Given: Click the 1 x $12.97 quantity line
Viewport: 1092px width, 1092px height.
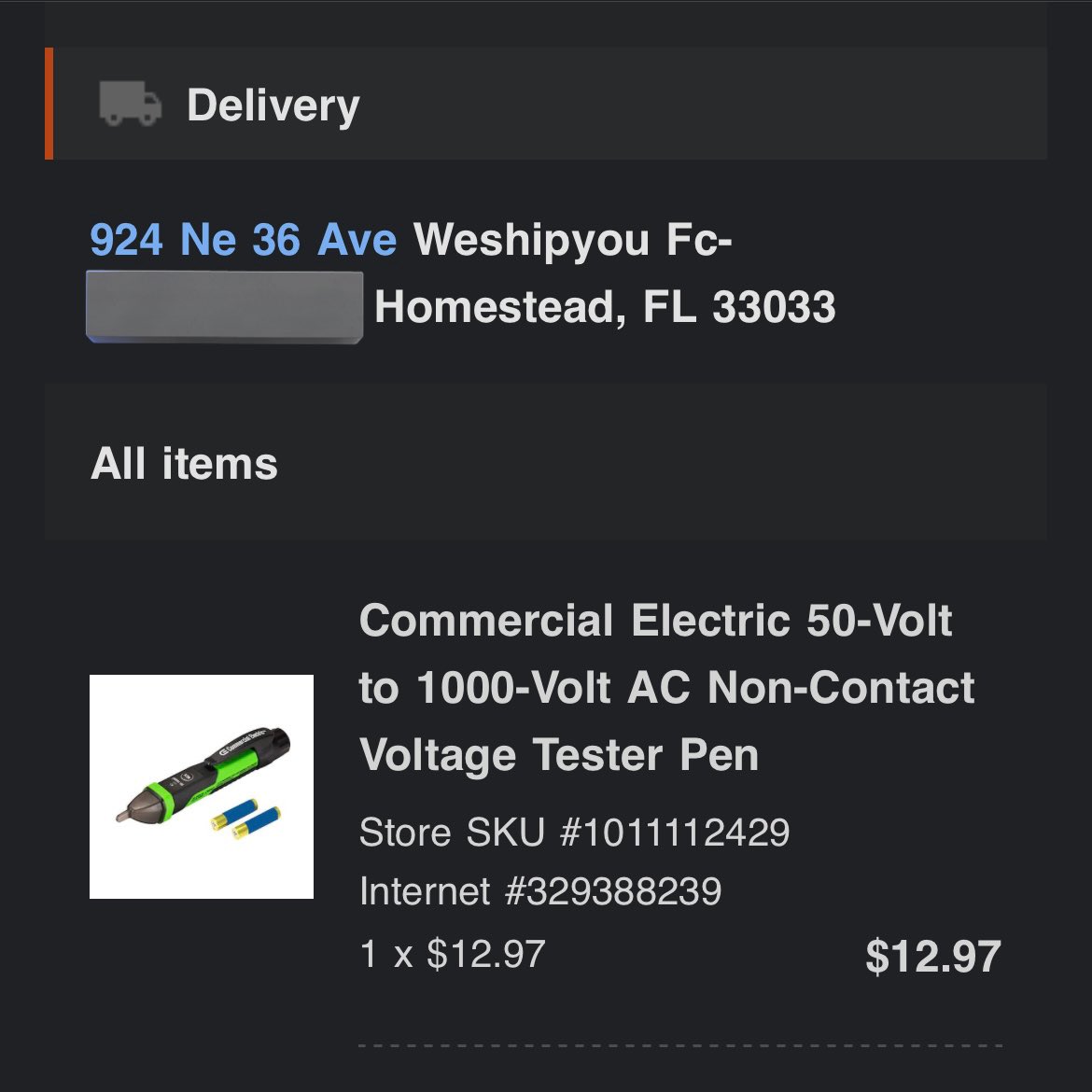Looking at the screenshot, I should click(x=453, y=954).
